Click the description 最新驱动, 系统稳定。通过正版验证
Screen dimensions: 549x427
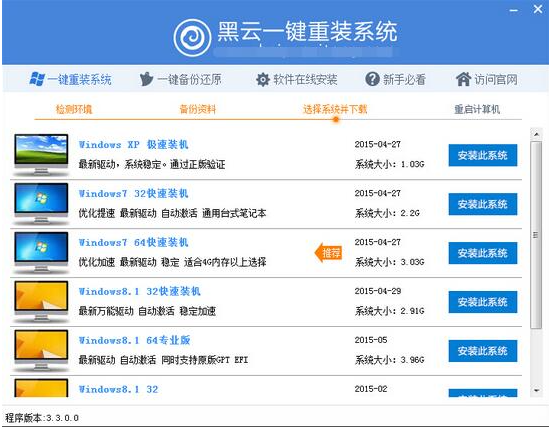click(x=152, y=164)
